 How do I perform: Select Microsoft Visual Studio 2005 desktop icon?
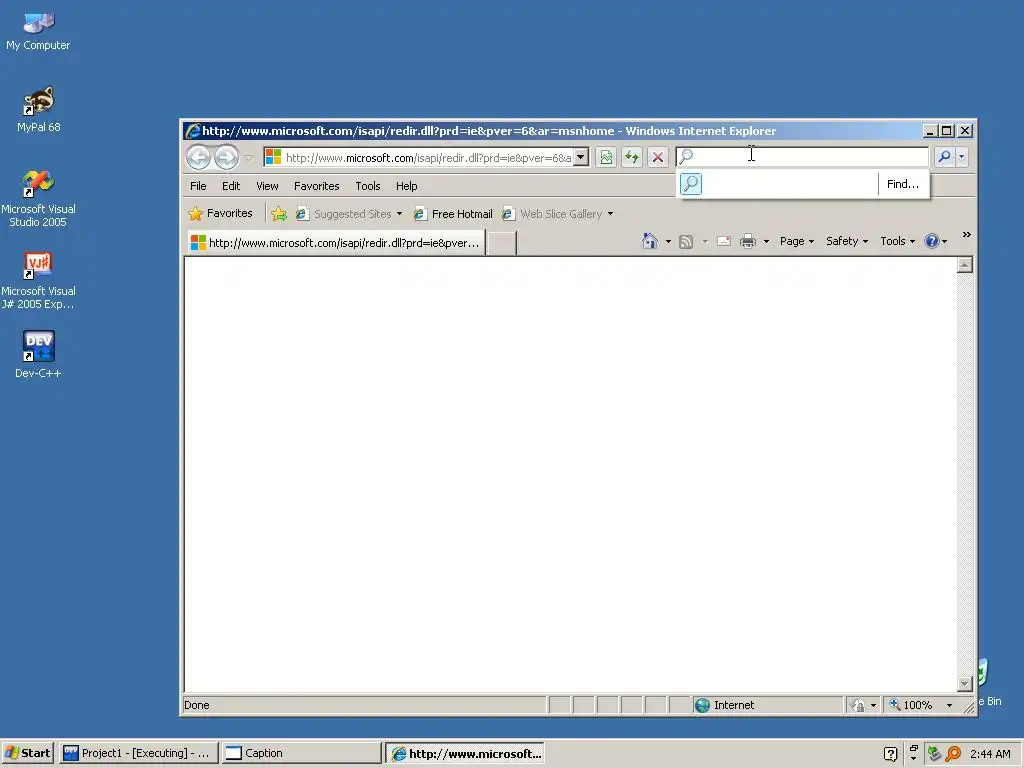coord(38,198)
